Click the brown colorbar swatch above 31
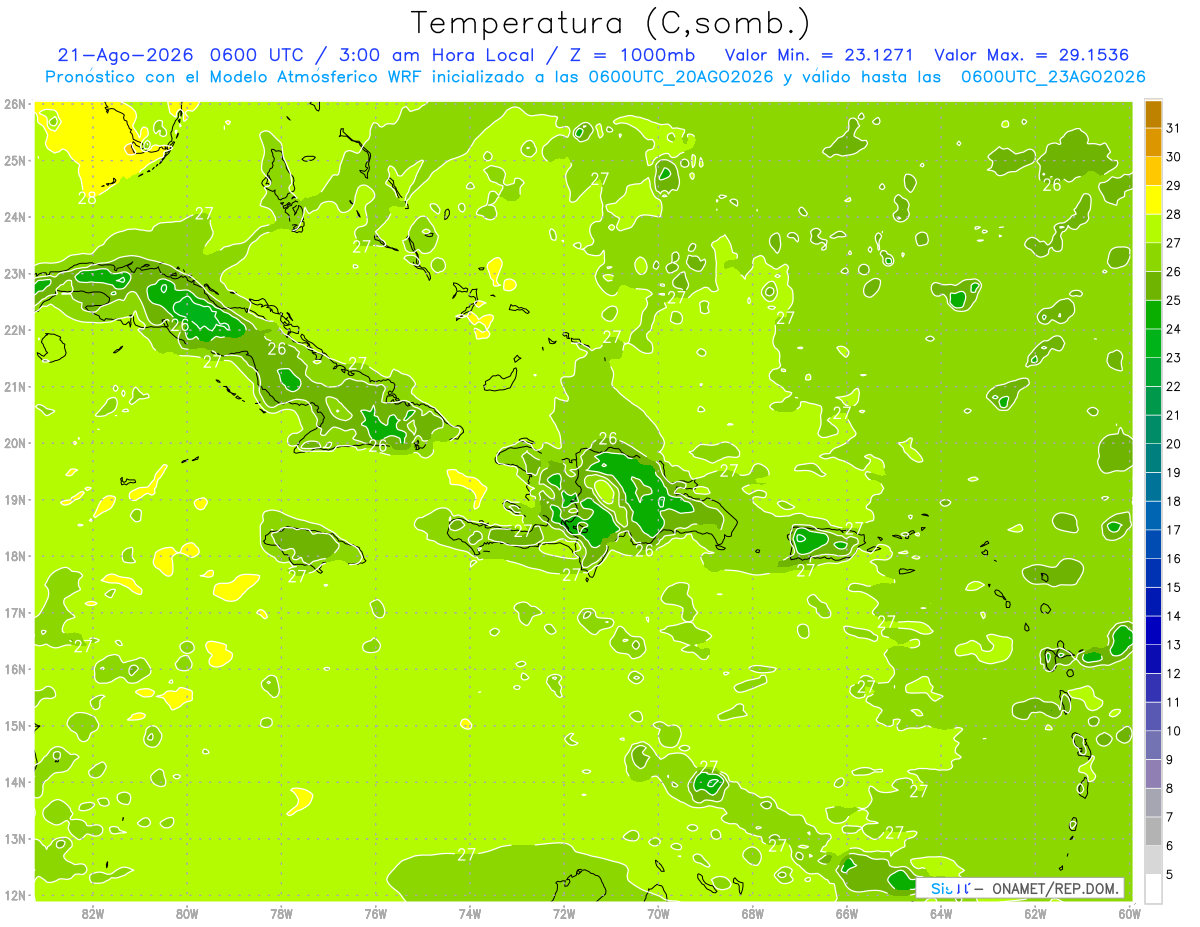This screenshot has height=927, width=1200. (1153, 115)
